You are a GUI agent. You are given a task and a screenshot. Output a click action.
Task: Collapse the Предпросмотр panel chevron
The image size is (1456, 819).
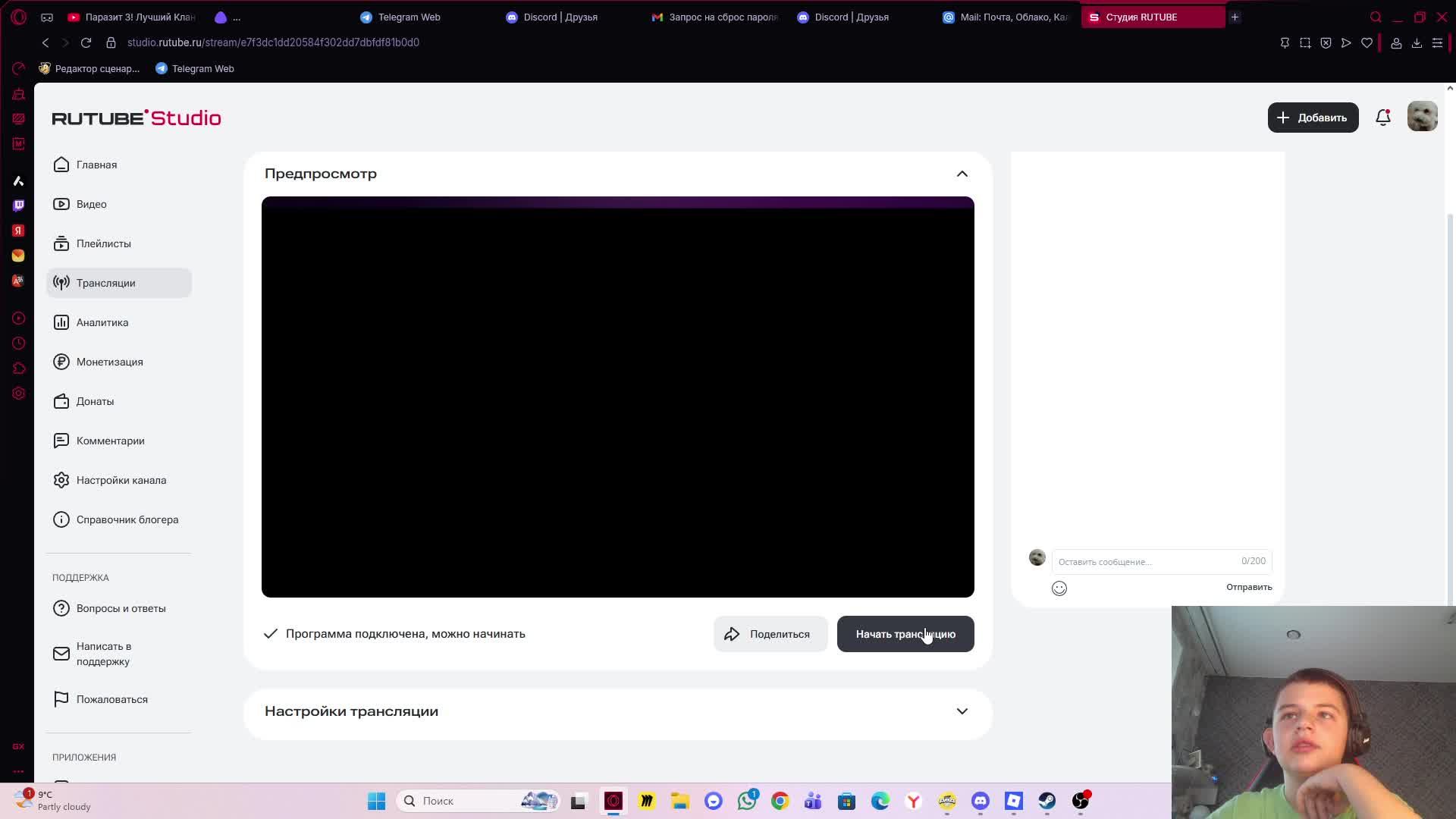click(962, 174)
